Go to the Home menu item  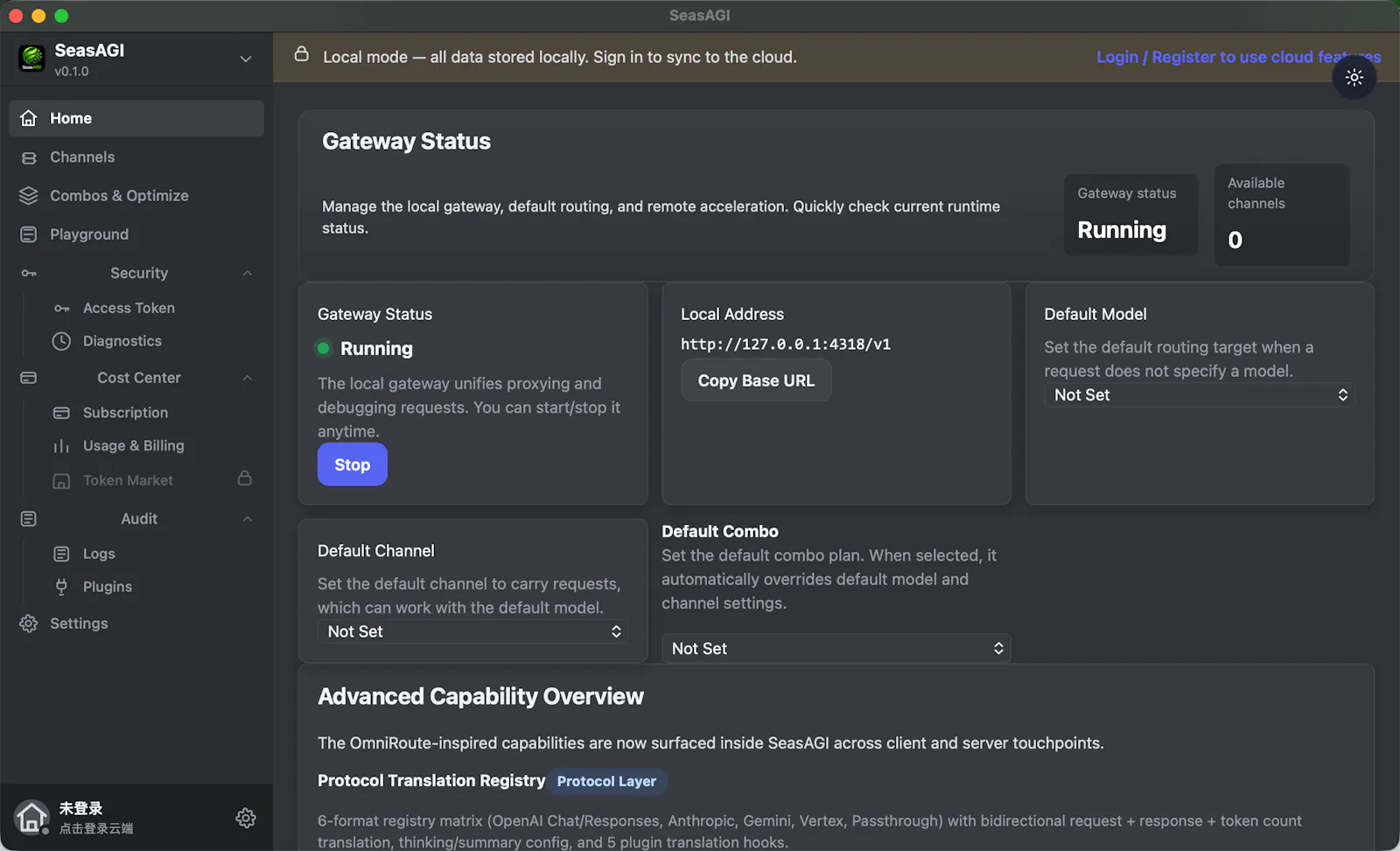point(136,118)
